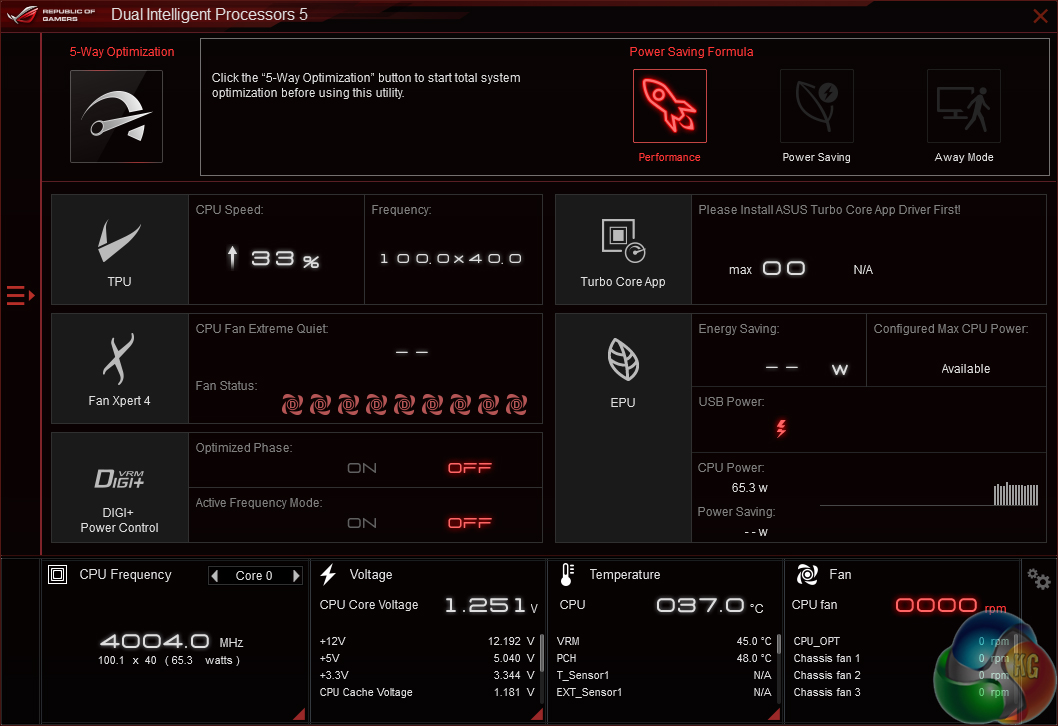This screenshot has height=726, width=1058.
Task: Open DIGI+ Power Control panel
Action: click(x=119, y=487)
